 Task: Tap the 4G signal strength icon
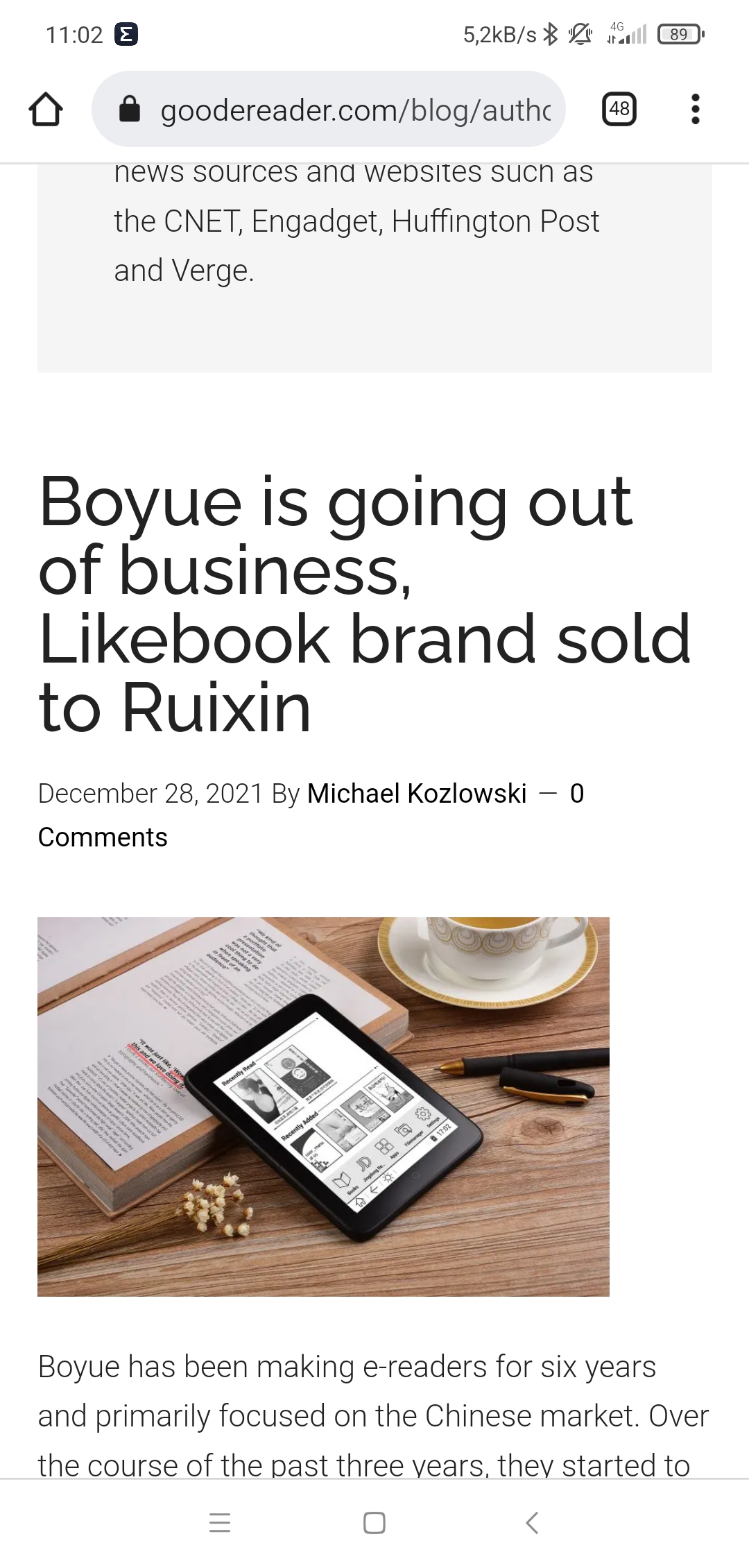point(626,34)
